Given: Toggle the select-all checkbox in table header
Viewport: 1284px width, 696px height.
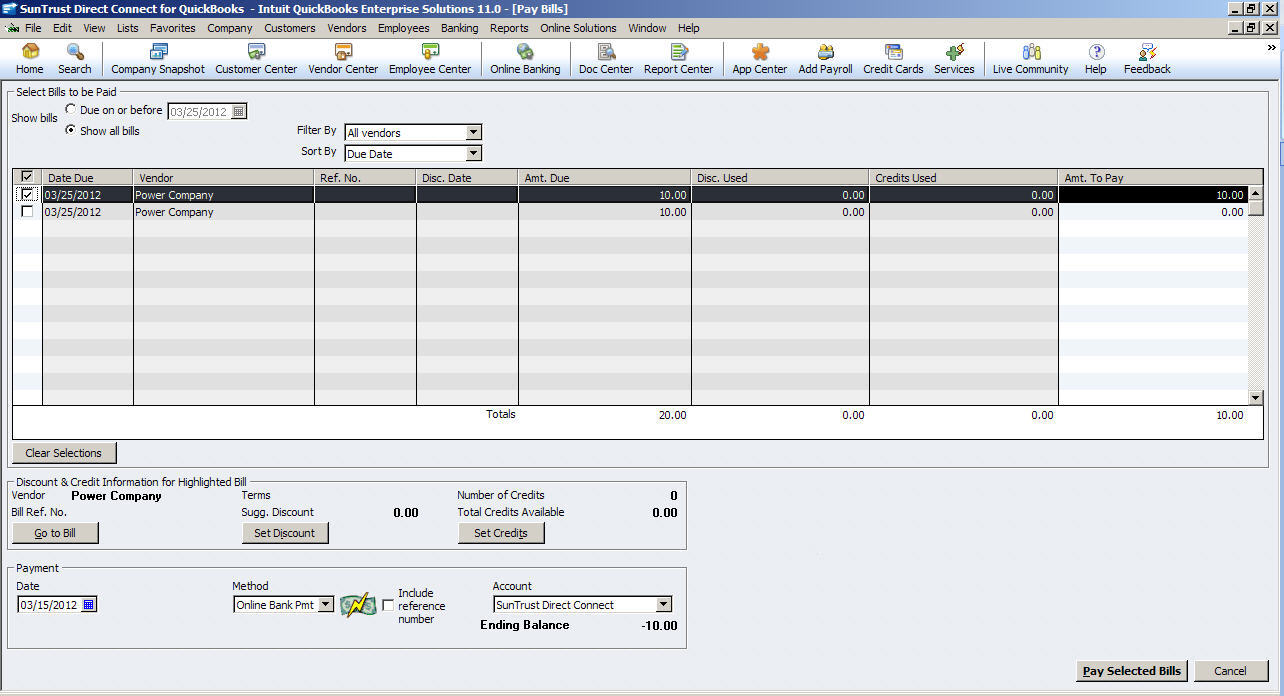Looking at the screenshot, I should [27, 177].
